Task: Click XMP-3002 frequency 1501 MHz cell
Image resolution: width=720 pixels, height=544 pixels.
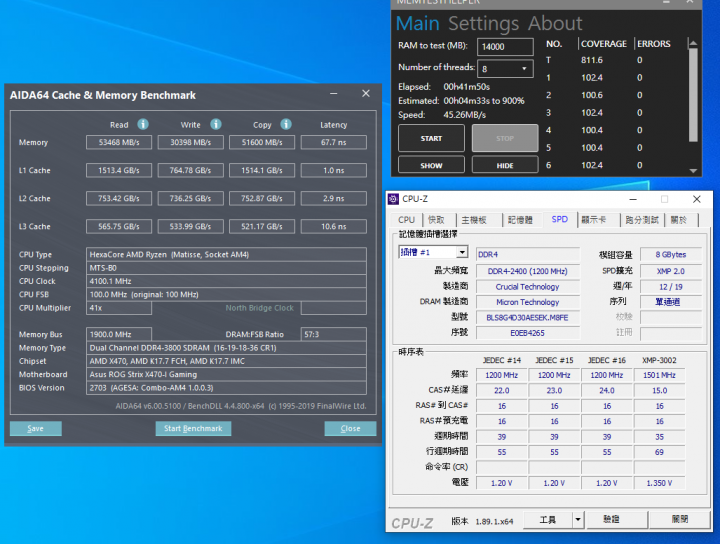Action: tap(659, 375)
